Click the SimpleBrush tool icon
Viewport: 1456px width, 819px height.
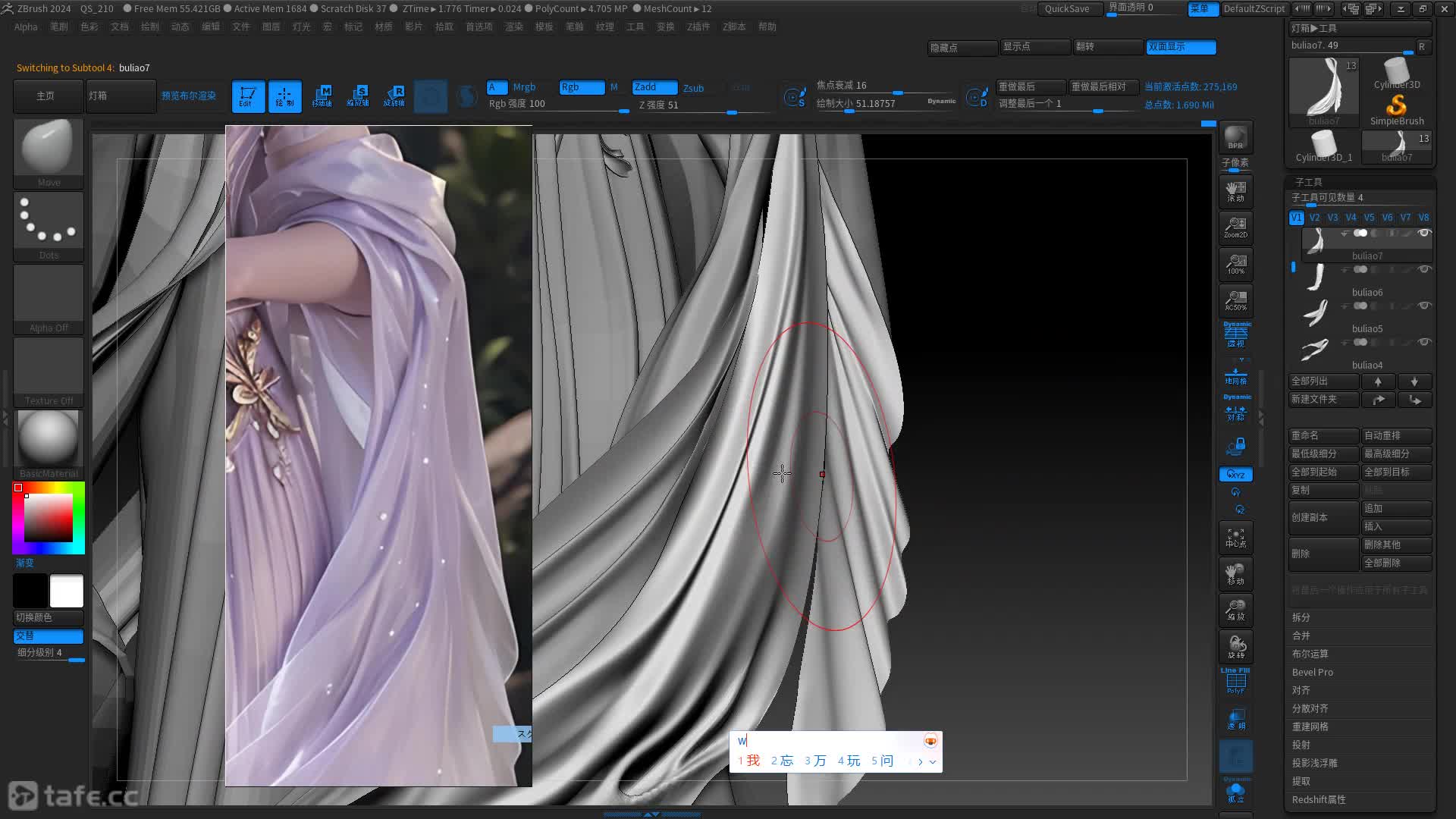1397,109
